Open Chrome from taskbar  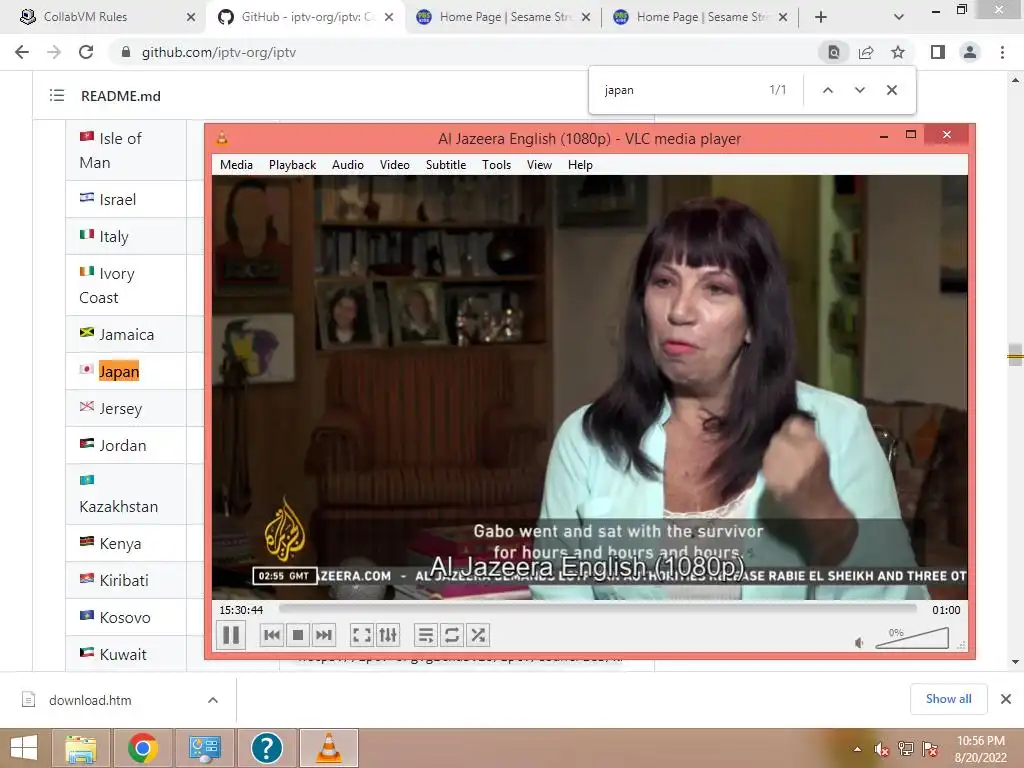coord(142,748)
